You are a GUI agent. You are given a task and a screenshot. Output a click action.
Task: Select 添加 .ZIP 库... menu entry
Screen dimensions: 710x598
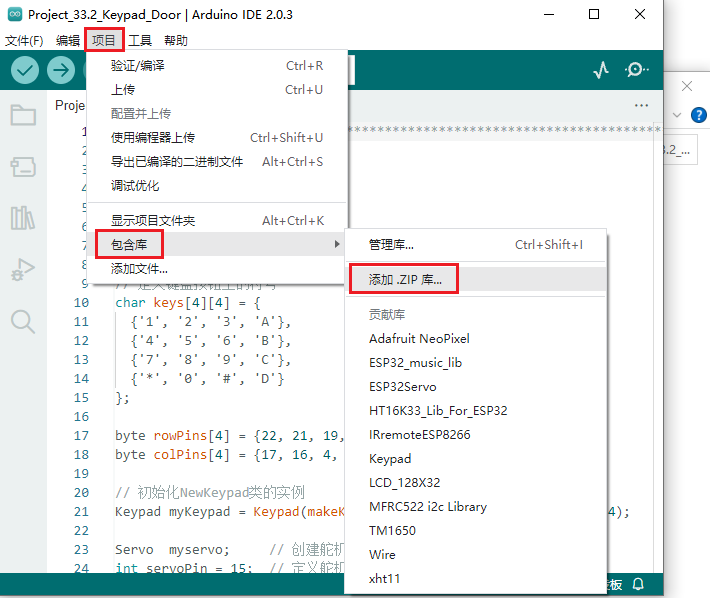pyautogui.click(x=405, y=278)
